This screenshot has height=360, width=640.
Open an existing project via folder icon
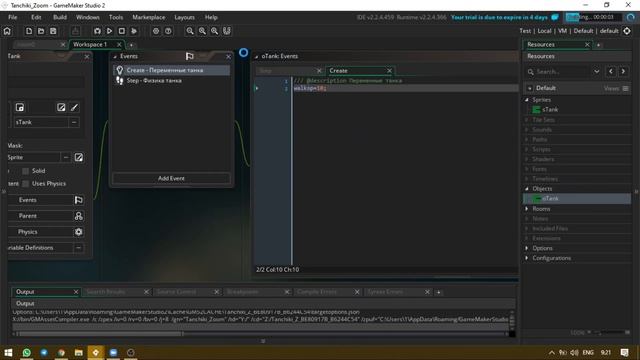(41, 31)
